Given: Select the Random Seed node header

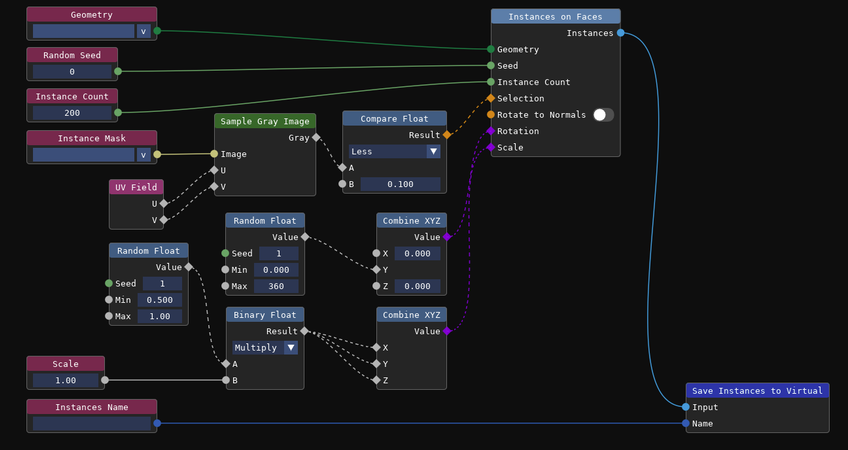Looking at the screenshot, I should (72, 55).
